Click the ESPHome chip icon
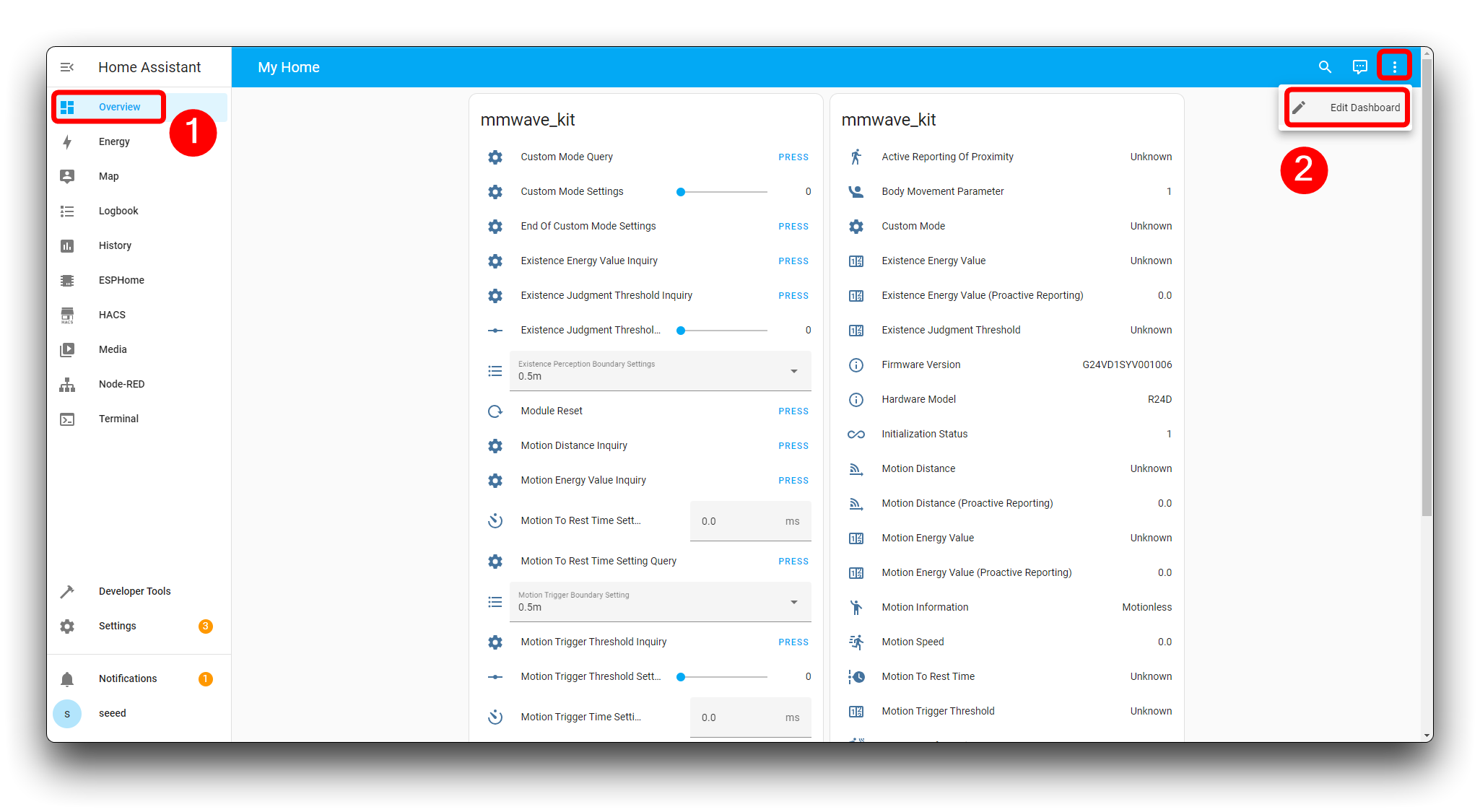Screen dimensions: 1480x812 67,280
